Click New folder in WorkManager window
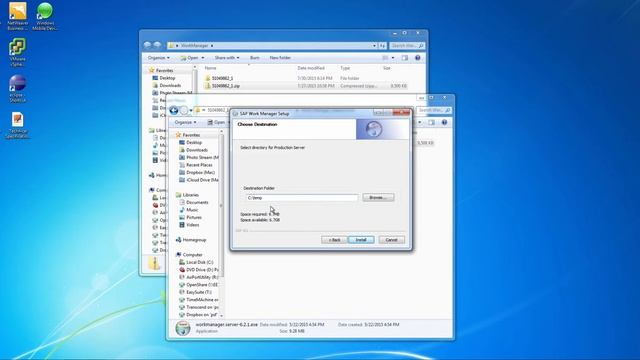 pyautogui.click(x=280, y=58)
